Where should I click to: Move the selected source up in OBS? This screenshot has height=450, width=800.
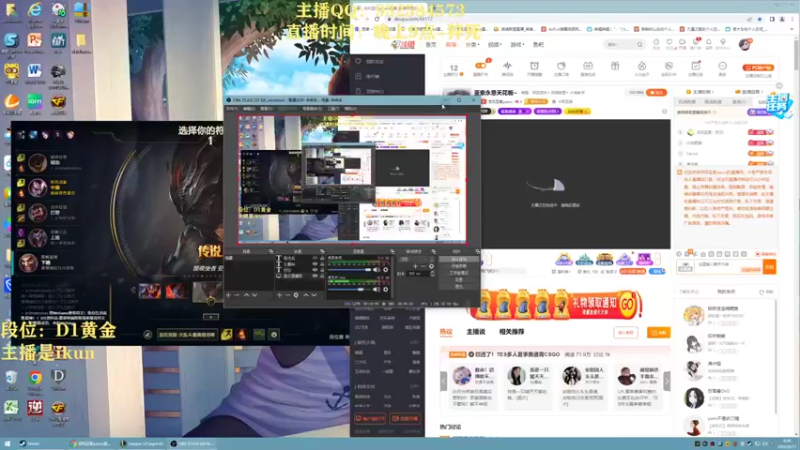(x=306, y=295)
